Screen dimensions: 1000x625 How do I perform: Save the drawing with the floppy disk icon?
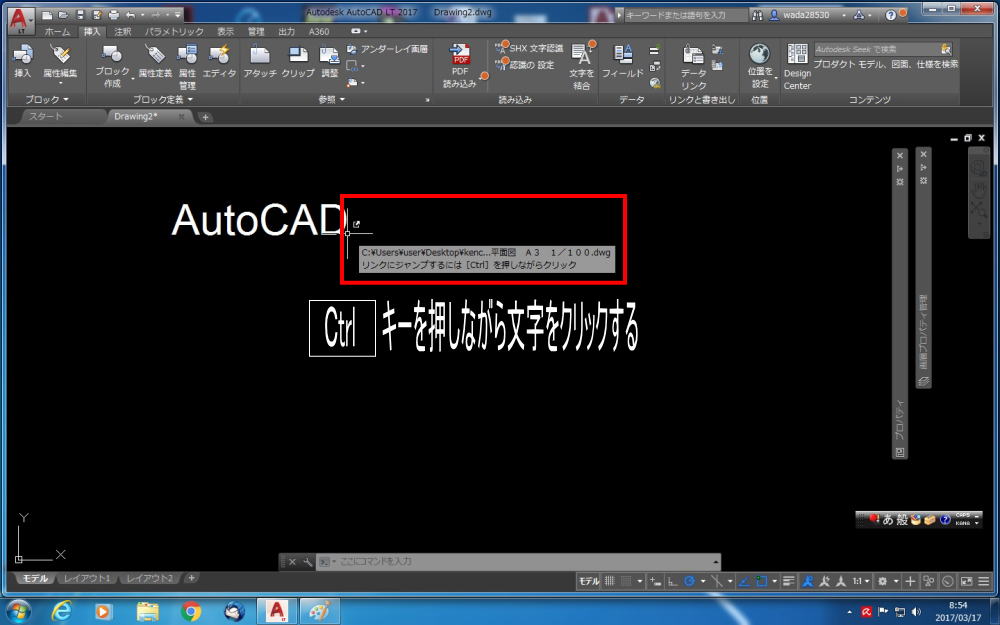[80, 15]
